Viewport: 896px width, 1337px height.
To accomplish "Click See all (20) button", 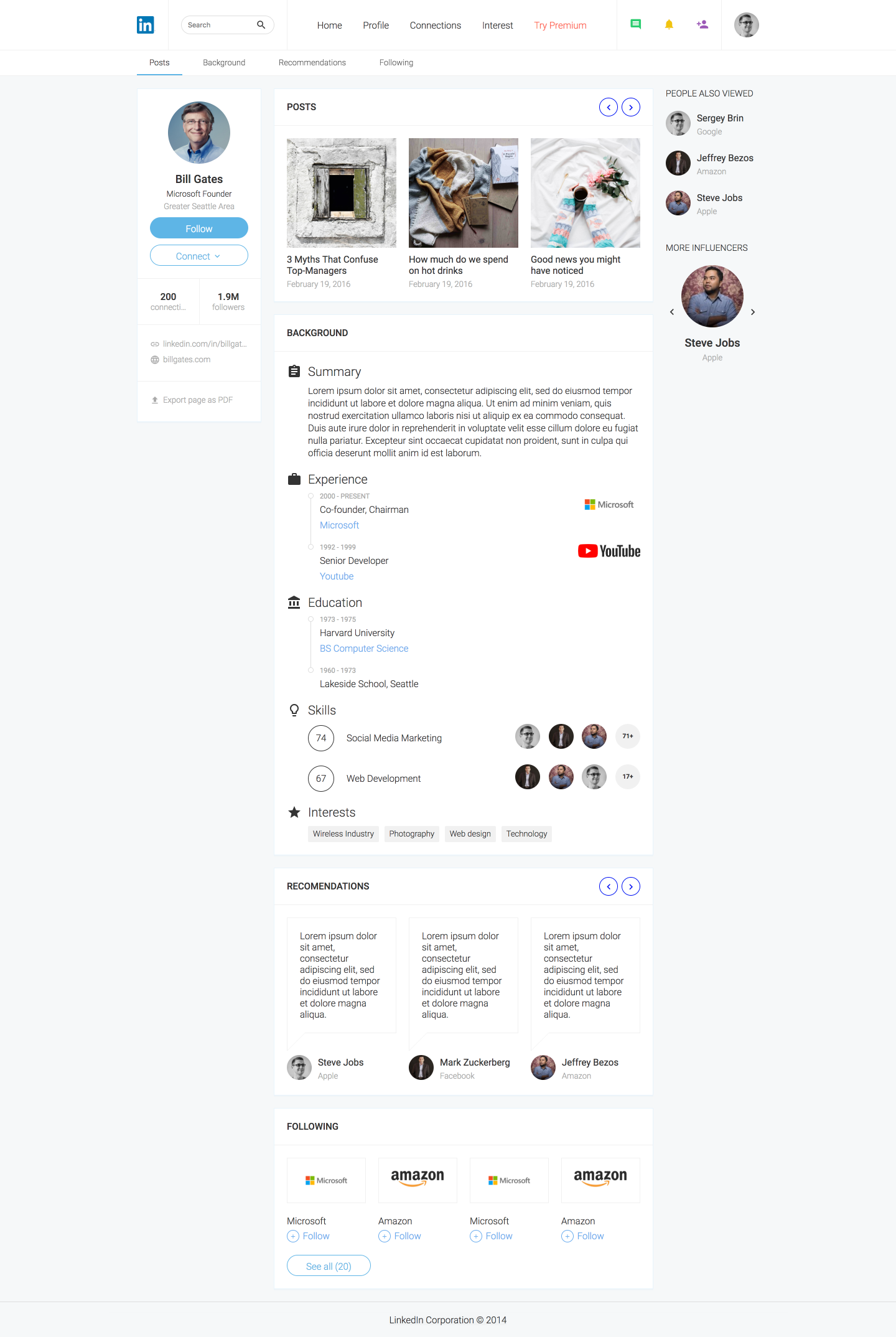I will (x=329, y=1266).
